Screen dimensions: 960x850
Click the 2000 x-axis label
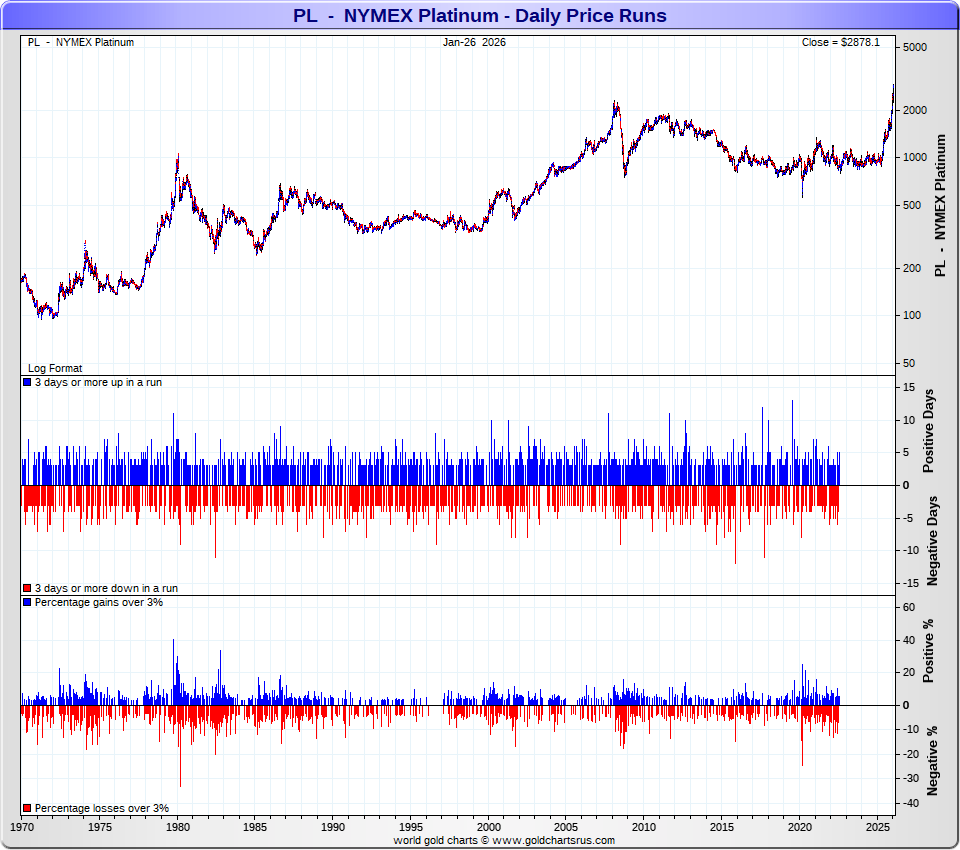coord(489,827)
